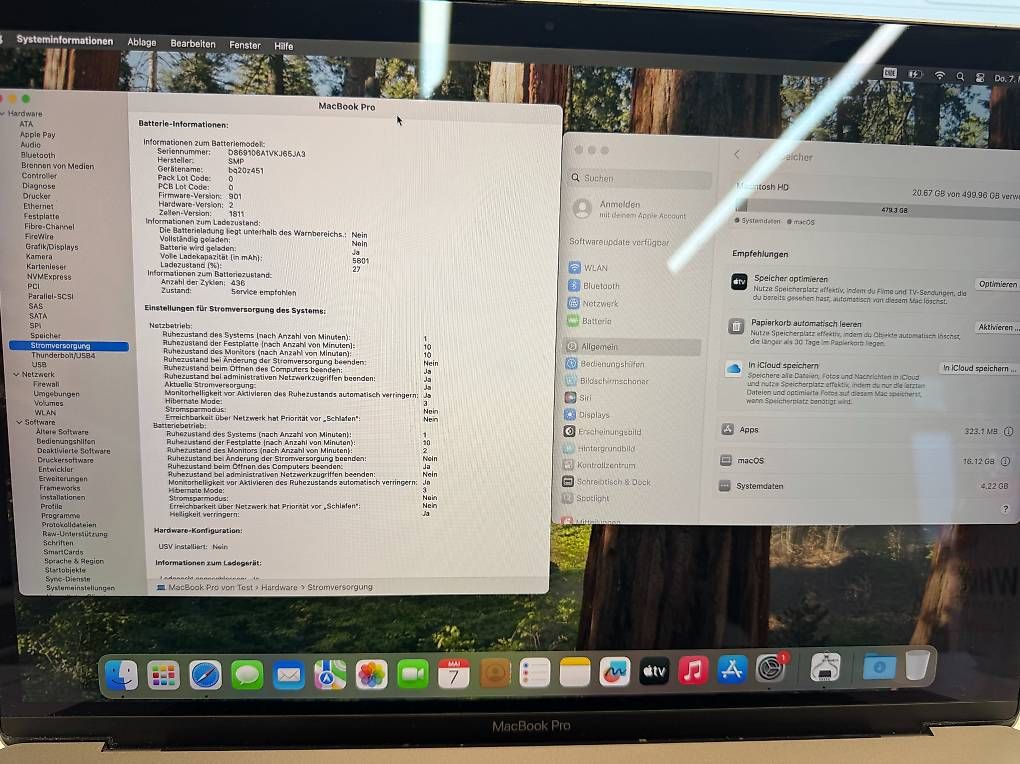Open Reminders in the Dock
1020x764 pixels.
click(x=535, y=673)
